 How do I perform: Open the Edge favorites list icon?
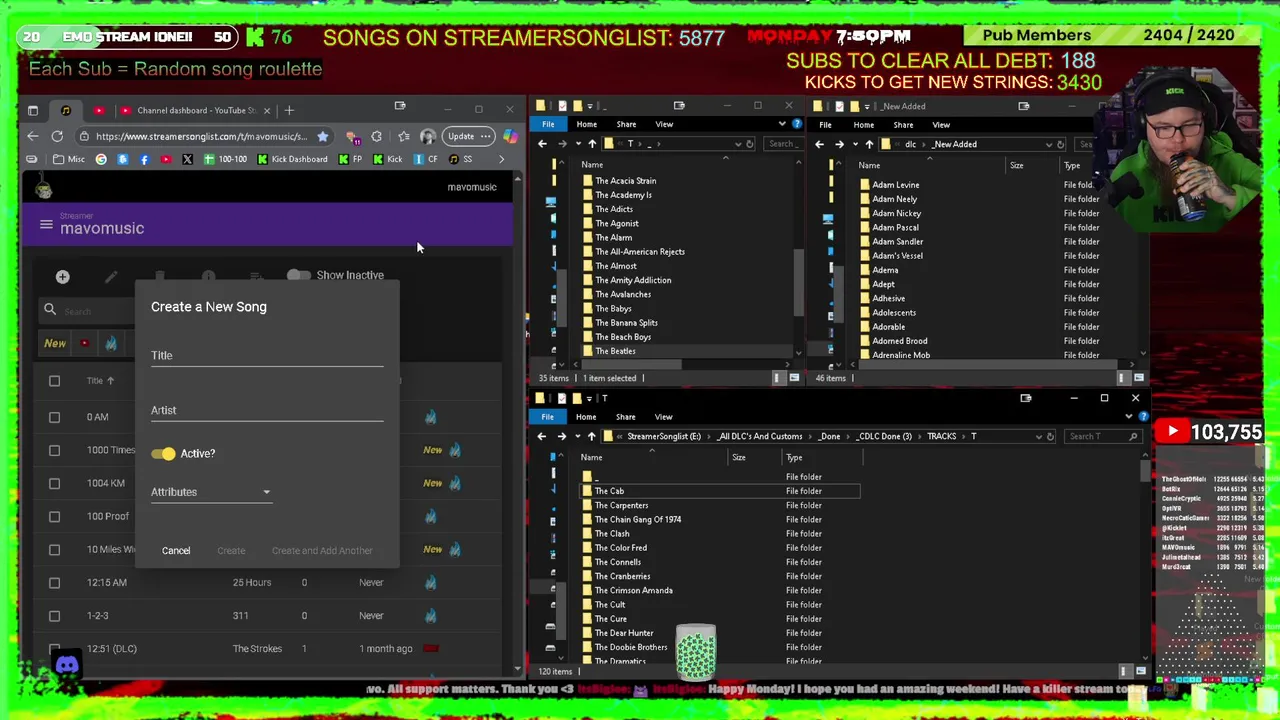pos(403,136)
